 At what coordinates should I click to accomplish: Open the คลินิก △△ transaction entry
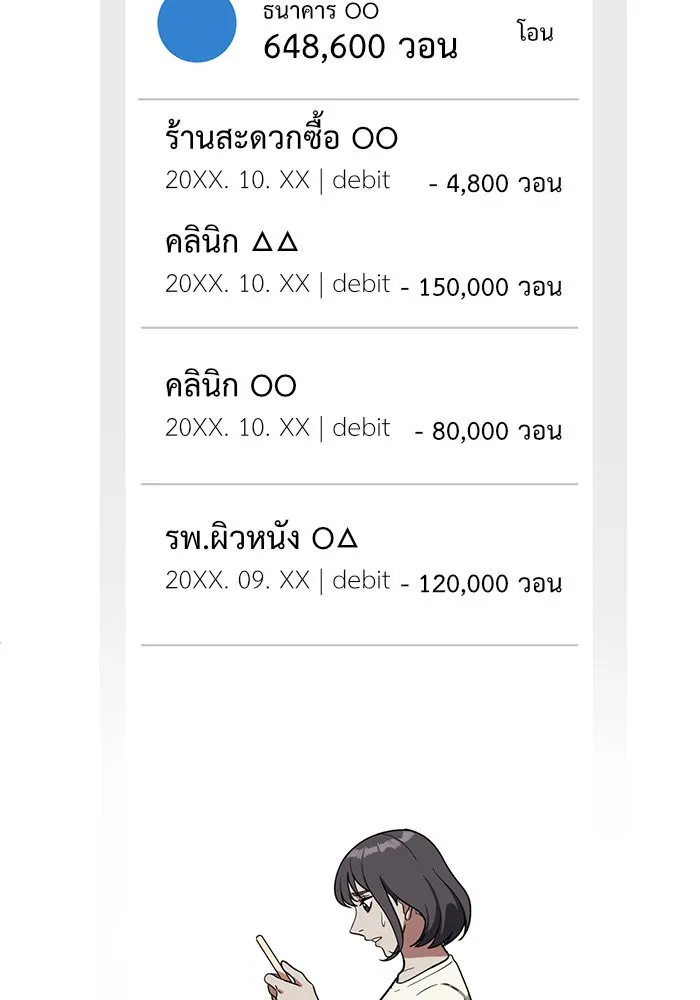pos(232,242)
